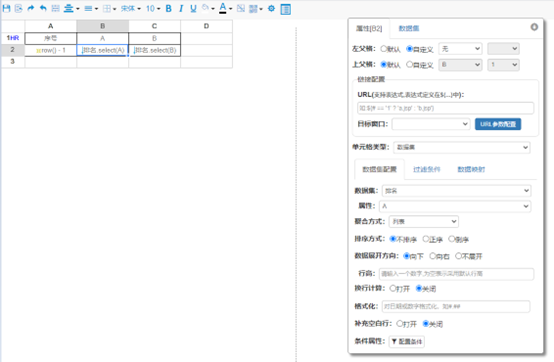The height and width of the screenshot is (362, 554).
Task: Select cell containing row() - 1
Action: tap(51, 50)
